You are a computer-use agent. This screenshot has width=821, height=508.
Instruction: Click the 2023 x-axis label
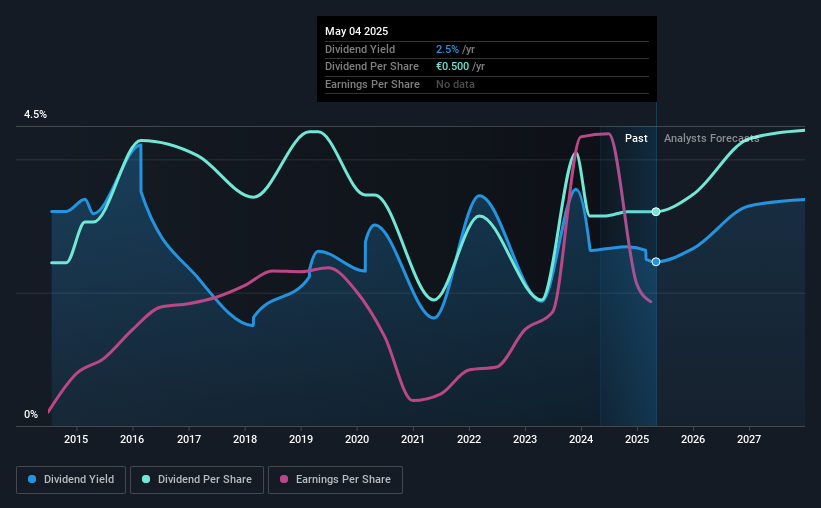(525, 439)
